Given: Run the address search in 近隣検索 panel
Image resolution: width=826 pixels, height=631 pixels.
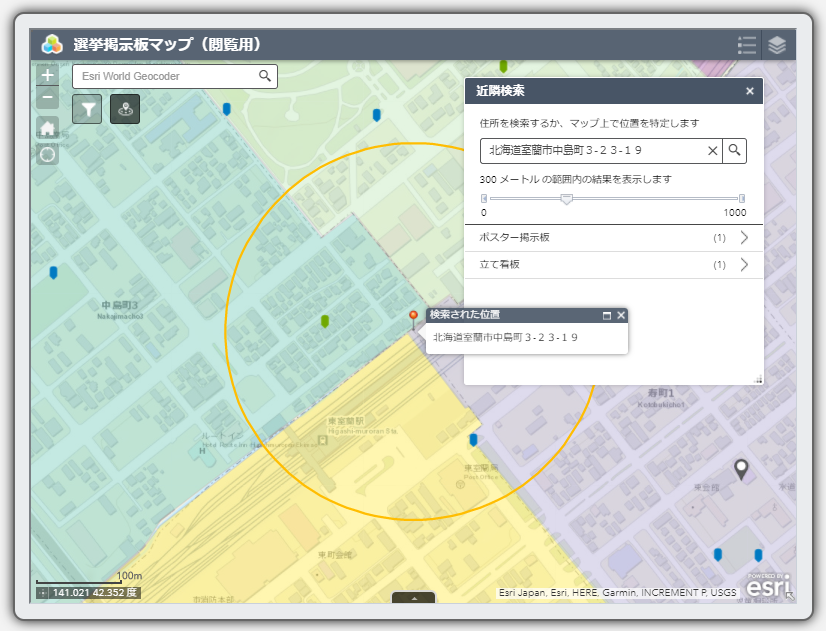Looking at the screenshot, I should (734, 150).
